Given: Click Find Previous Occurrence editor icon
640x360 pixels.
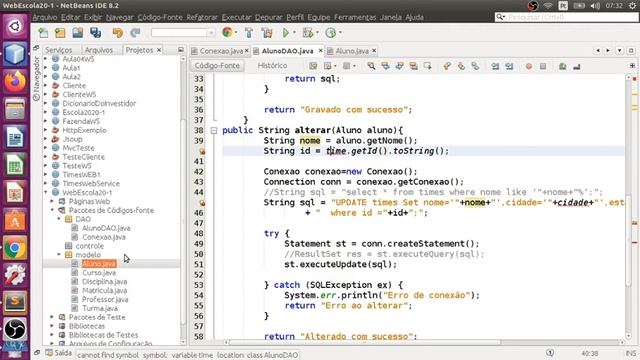Looking at the screenshot, I should 385,66.
